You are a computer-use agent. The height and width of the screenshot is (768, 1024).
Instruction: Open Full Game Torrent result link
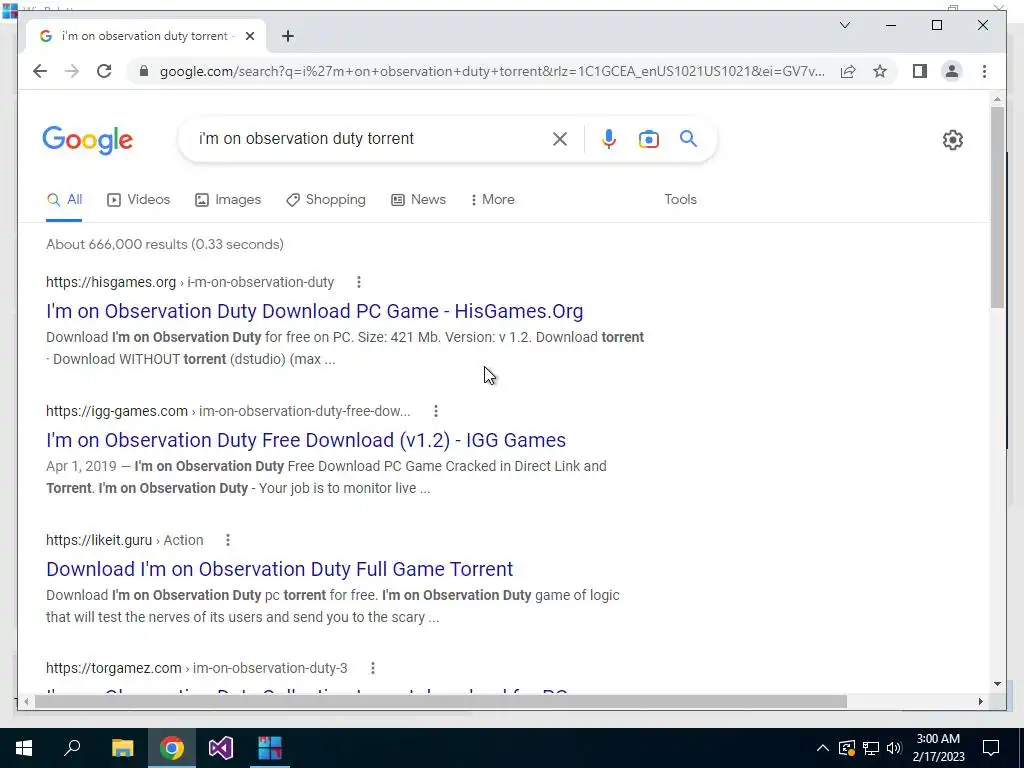[280, 569]
